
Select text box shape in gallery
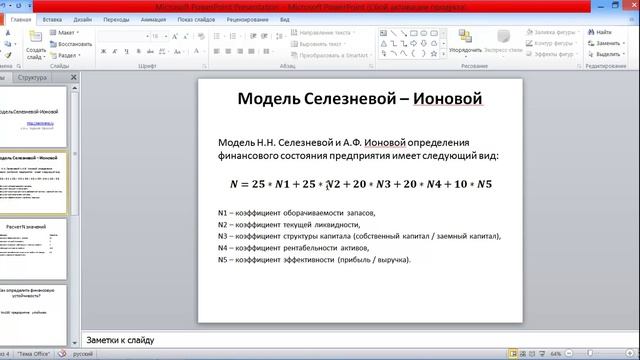[383, 33]
